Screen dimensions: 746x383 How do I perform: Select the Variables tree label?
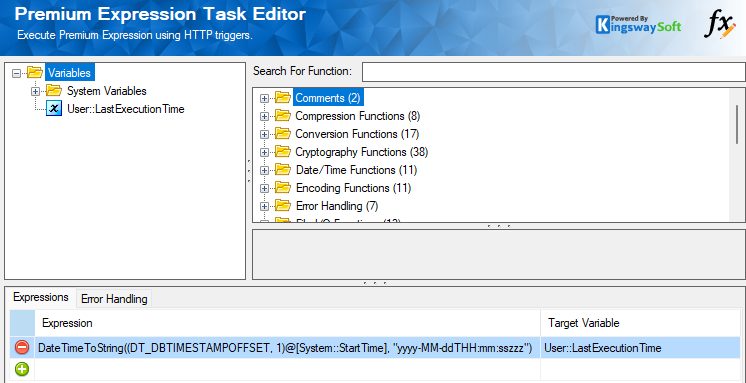(x=69, y=73)
